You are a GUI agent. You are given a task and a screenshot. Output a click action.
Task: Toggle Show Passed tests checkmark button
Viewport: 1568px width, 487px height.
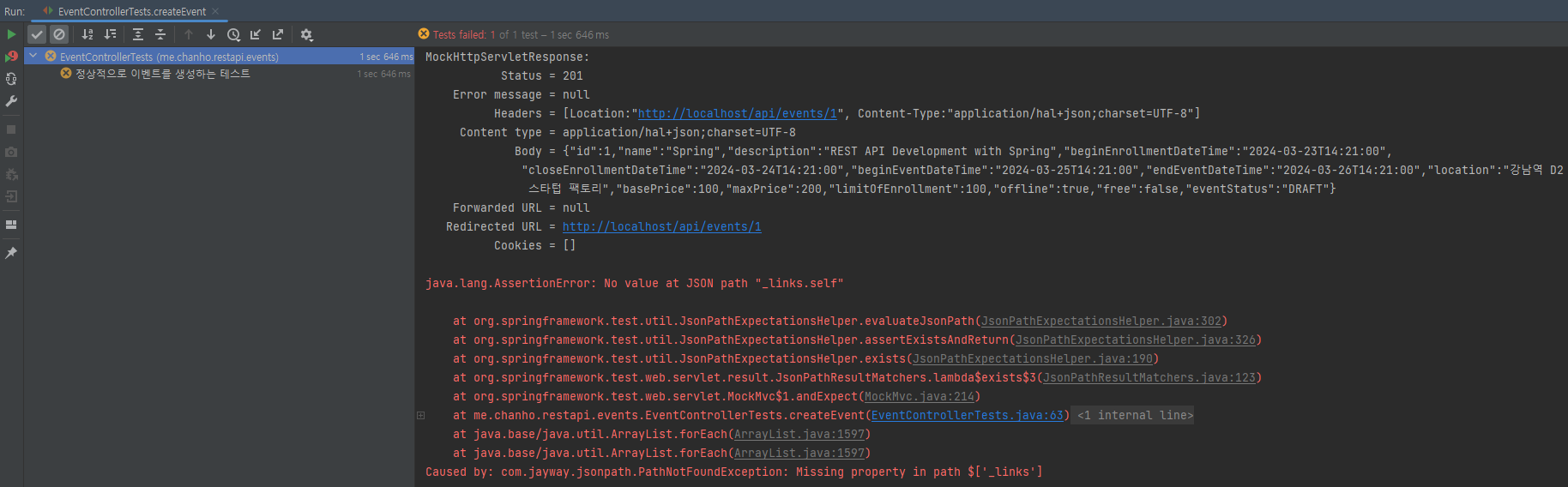pos(37,34)
